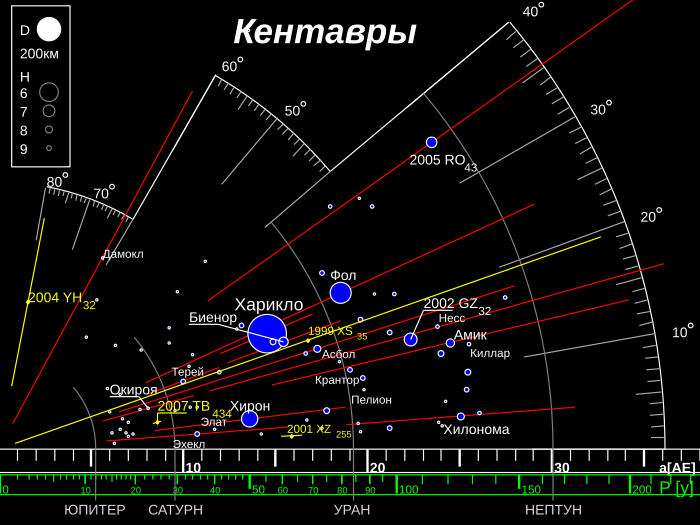Click the 30° inclination label
The image size is (700, 525).
tap(601, 108)
